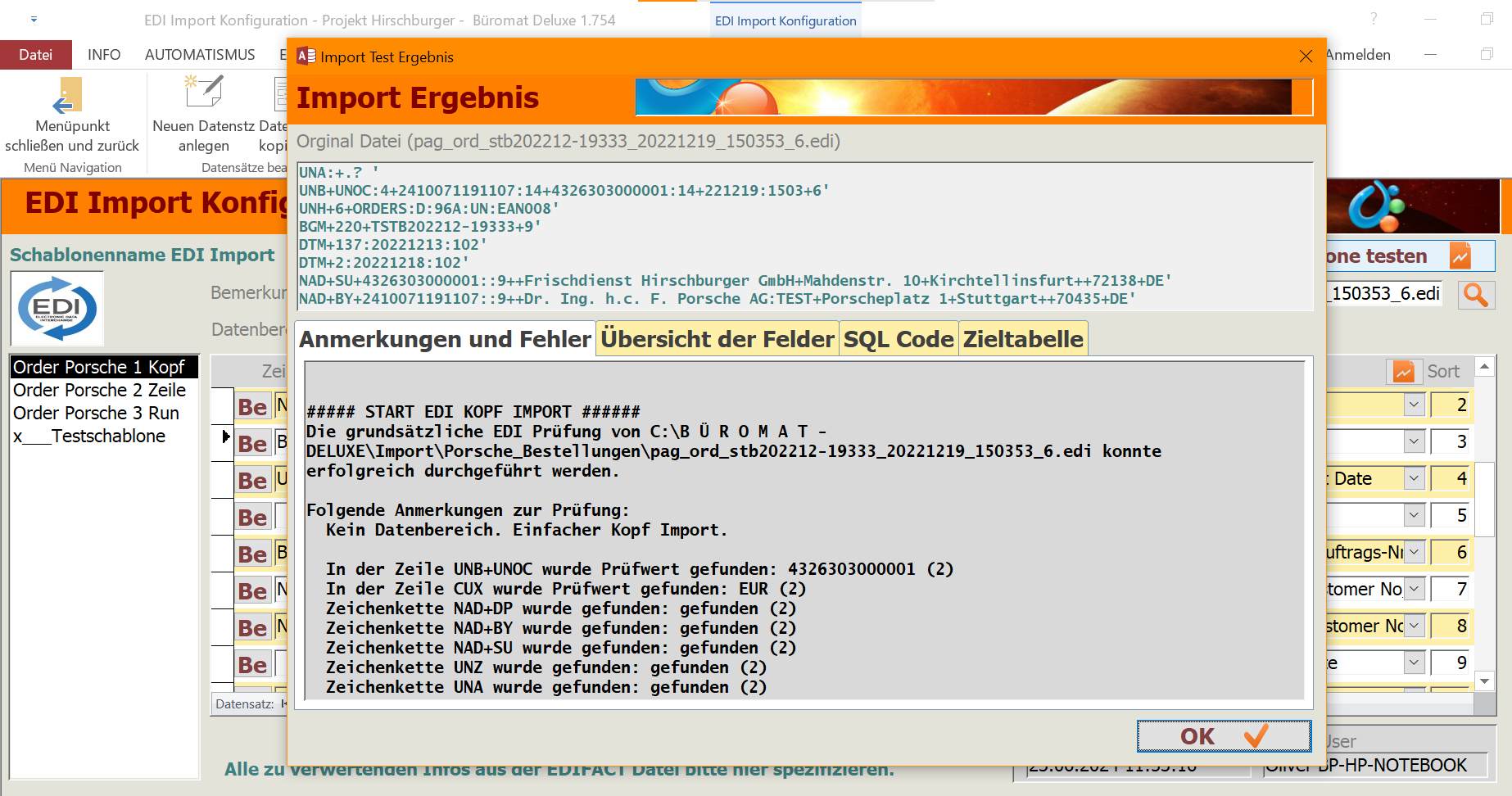Confirm the dialog with the OK button
Screen dimensions: 1512x796
pyautogui.click(x=1223, y=736)
